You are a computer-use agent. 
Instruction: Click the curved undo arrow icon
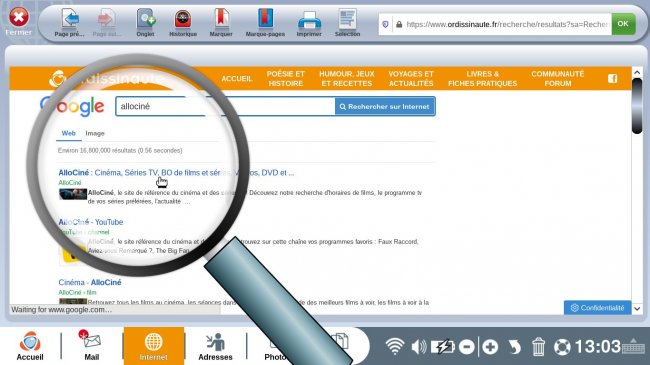[x=514, y=347]
